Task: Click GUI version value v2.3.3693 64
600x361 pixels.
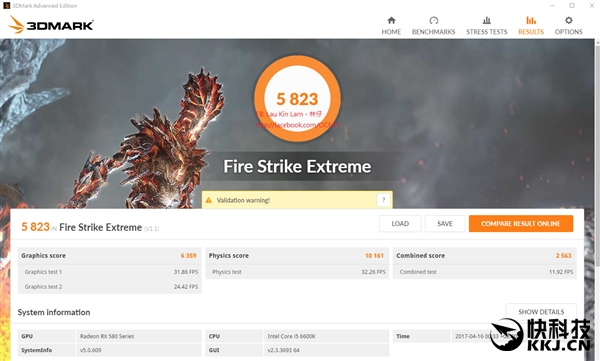Action: pyautogui.click(x=284, y=350)
